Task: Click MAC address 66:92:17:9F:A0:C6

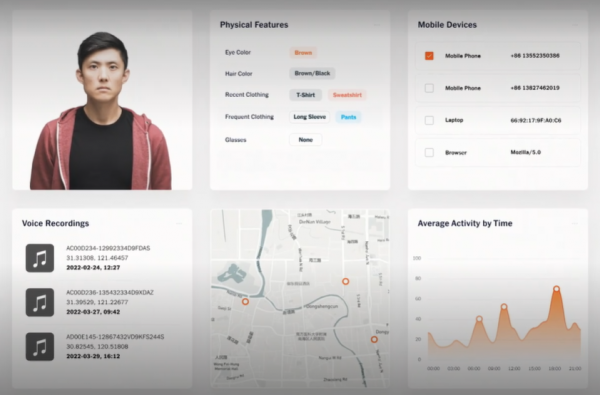Action: tap(536, 120)
